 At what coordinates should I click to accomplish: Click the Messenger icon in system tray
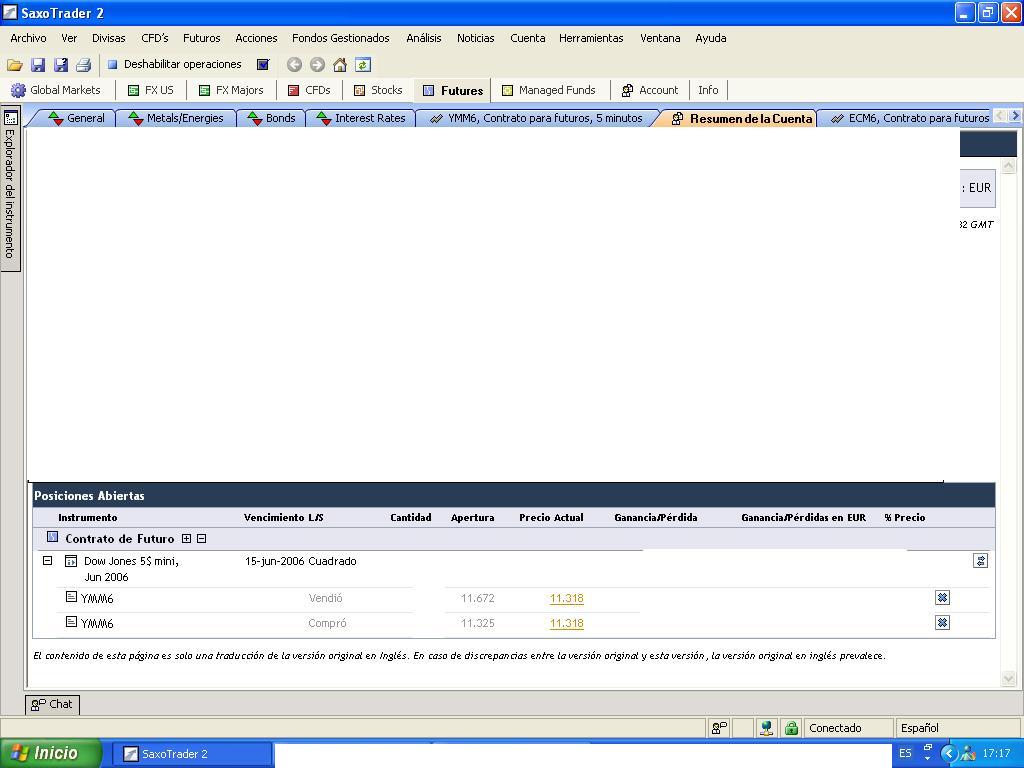[x=968, y=753]
